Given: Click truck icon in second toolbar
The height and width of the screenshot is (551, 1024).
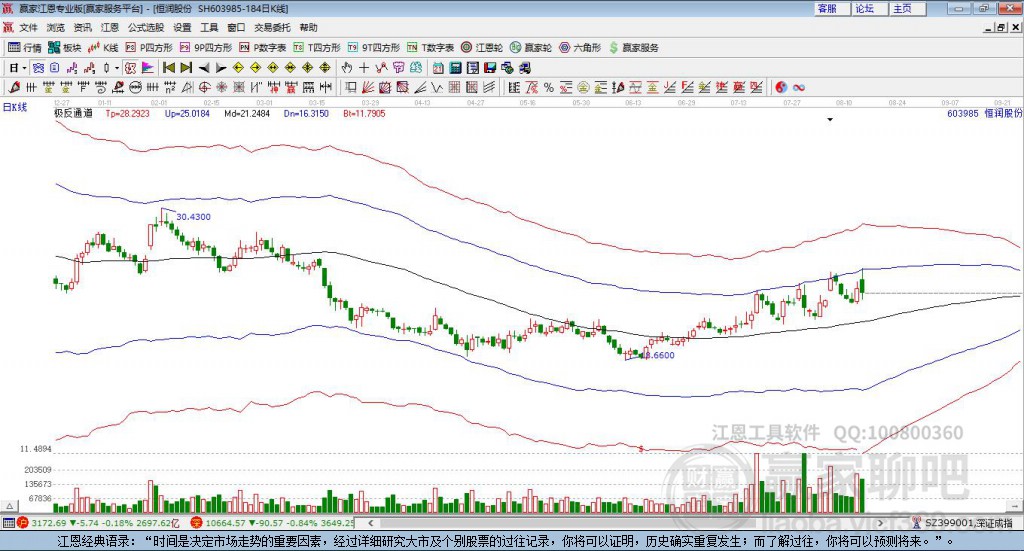Looking at the screenshot, I should coord(523,68).
